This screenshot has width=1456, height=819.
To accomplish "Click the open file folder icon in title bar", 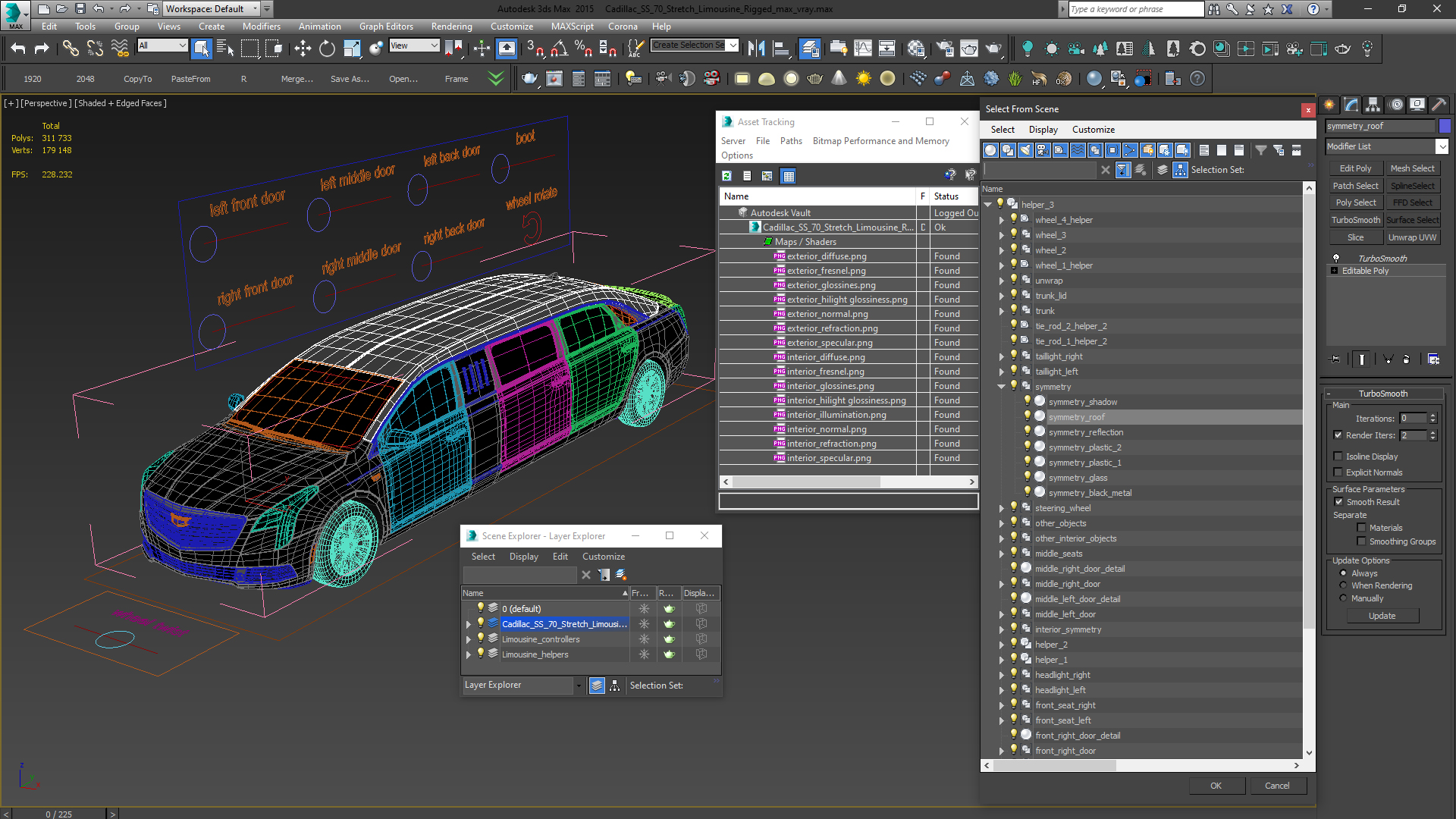I will tap(61, 9).
